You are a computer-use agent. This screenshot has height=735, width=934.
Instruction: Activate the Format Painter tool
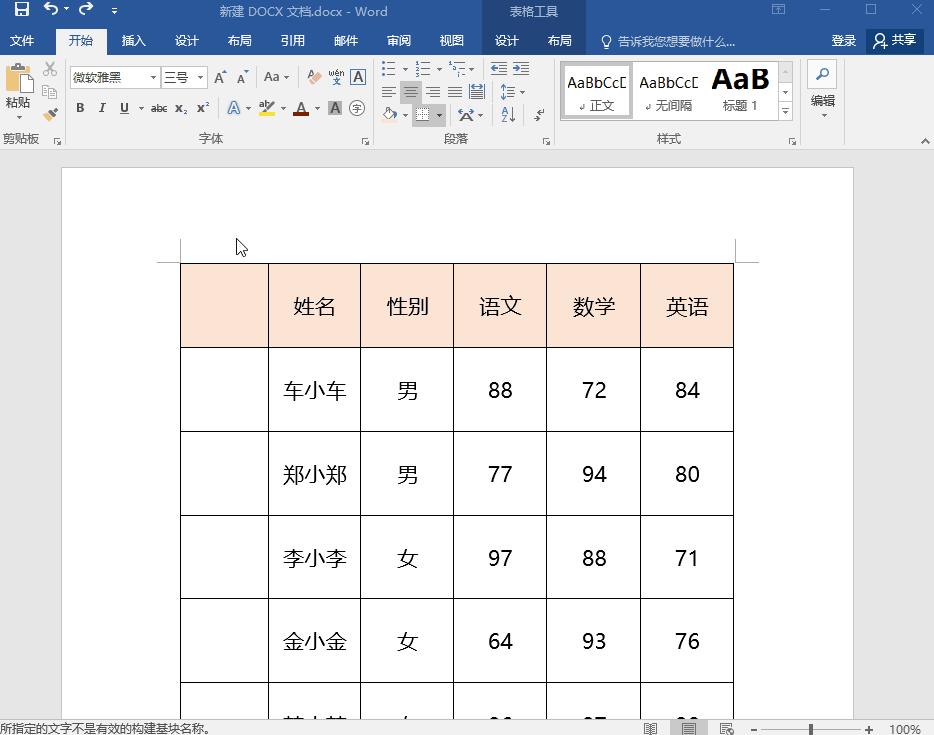(49, 113)
